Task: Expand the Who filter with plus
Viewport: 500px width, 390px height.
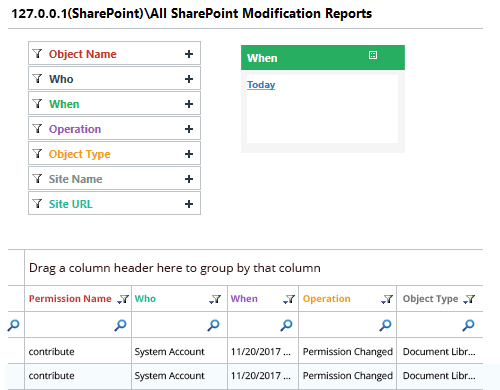Action: (x=189, y=79)
